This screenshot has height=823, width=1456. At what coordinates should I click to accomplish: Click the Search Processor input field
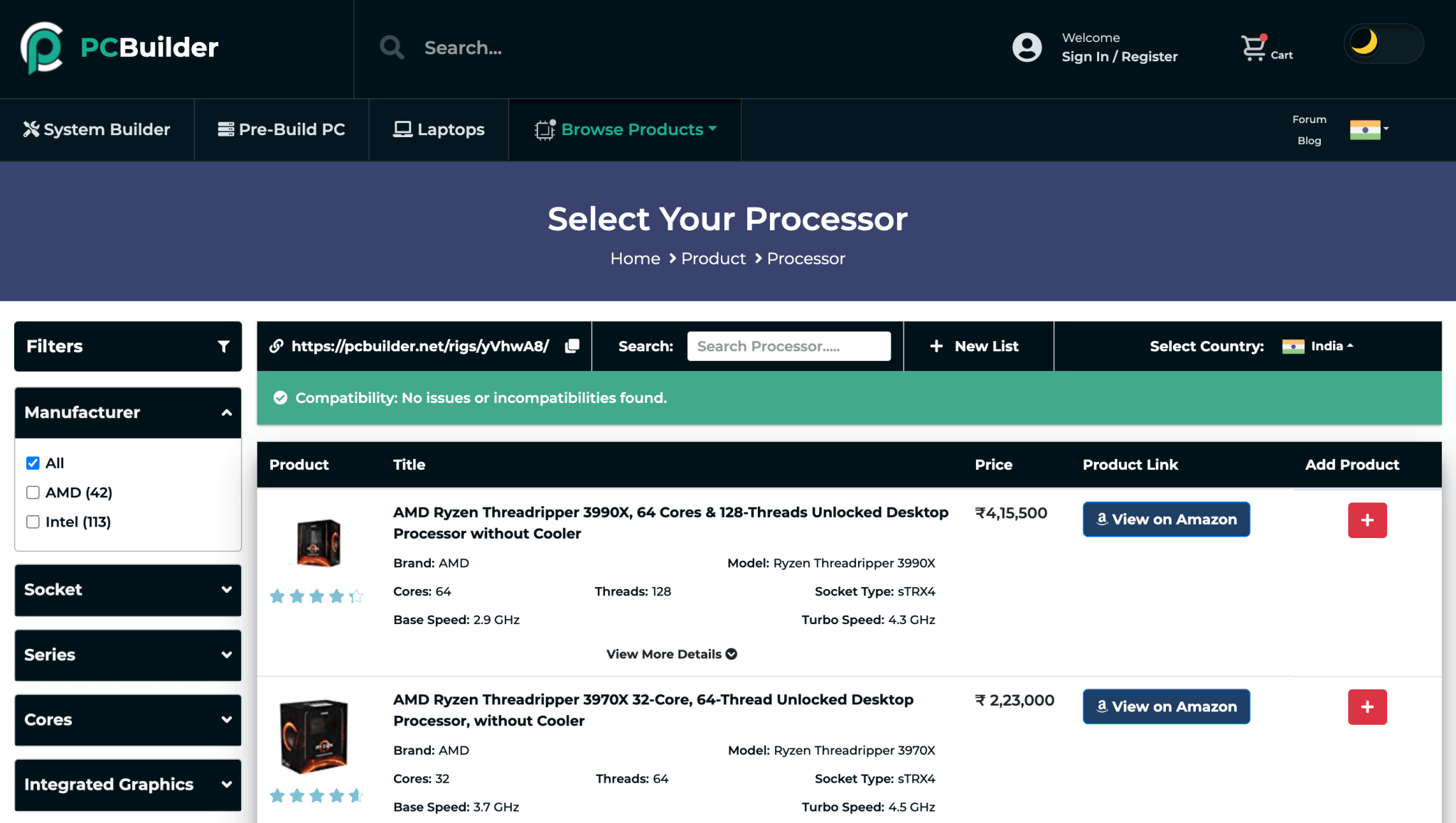pos(788,346)
